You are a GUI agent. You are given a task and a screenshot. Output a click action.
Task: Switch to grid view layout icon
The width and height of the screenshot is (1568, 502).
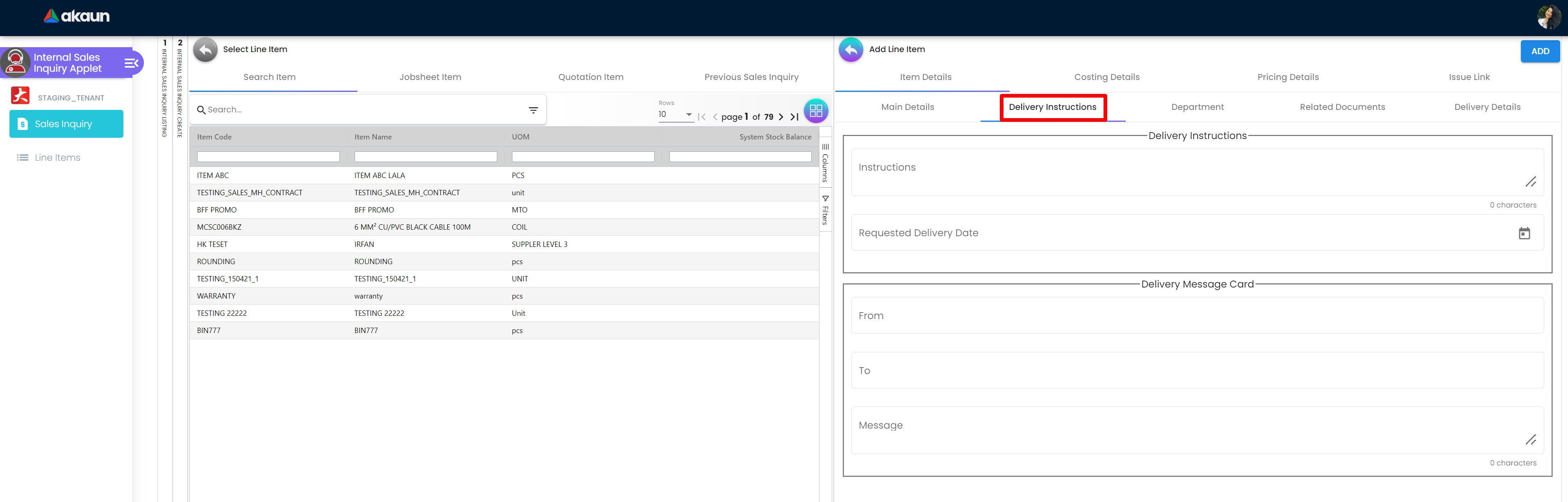click(816, 111)
